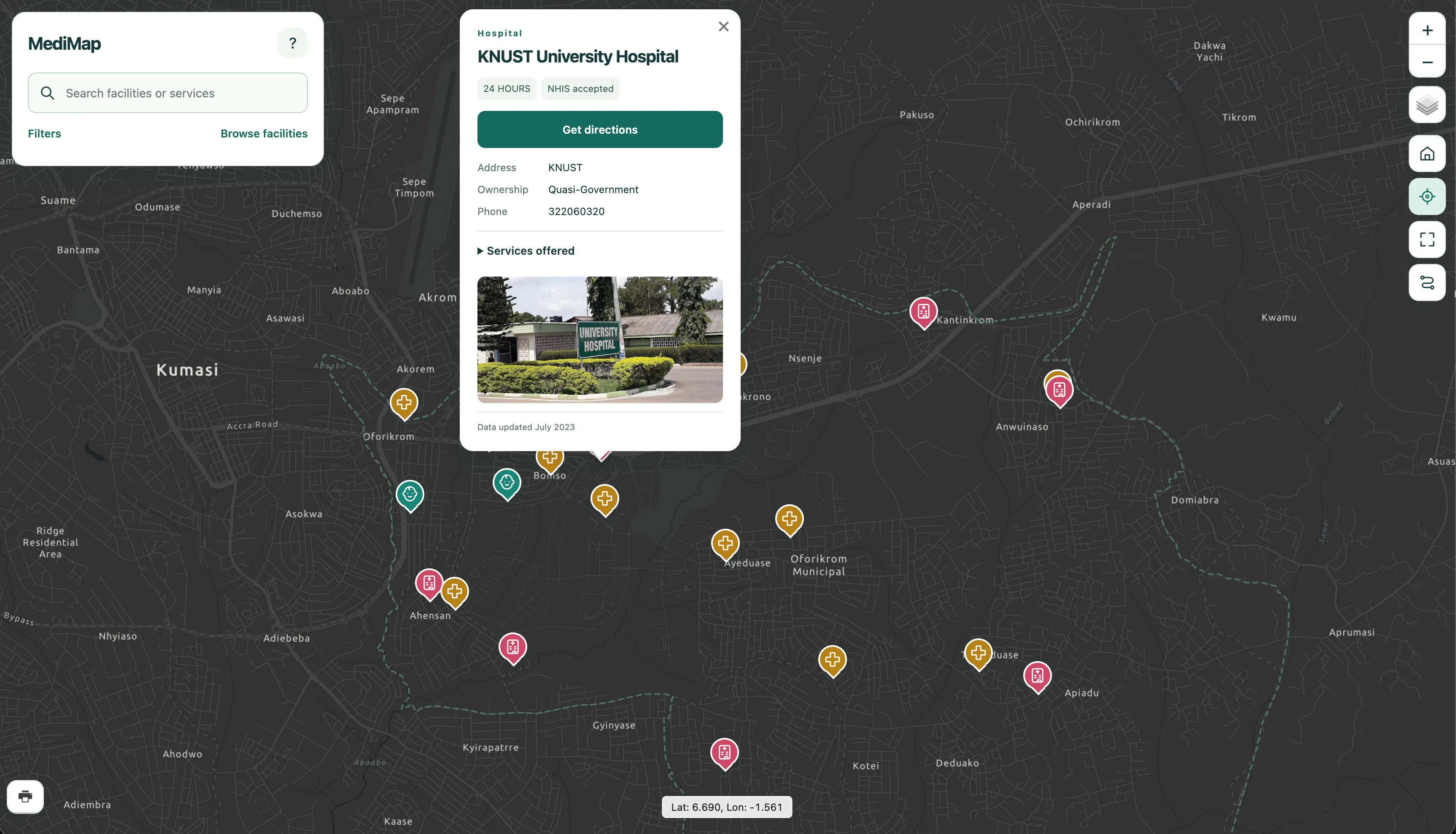This screenshot has height=834, width=1456.
Task: Reset map to home view
Action: click(x=1427, y=153)
